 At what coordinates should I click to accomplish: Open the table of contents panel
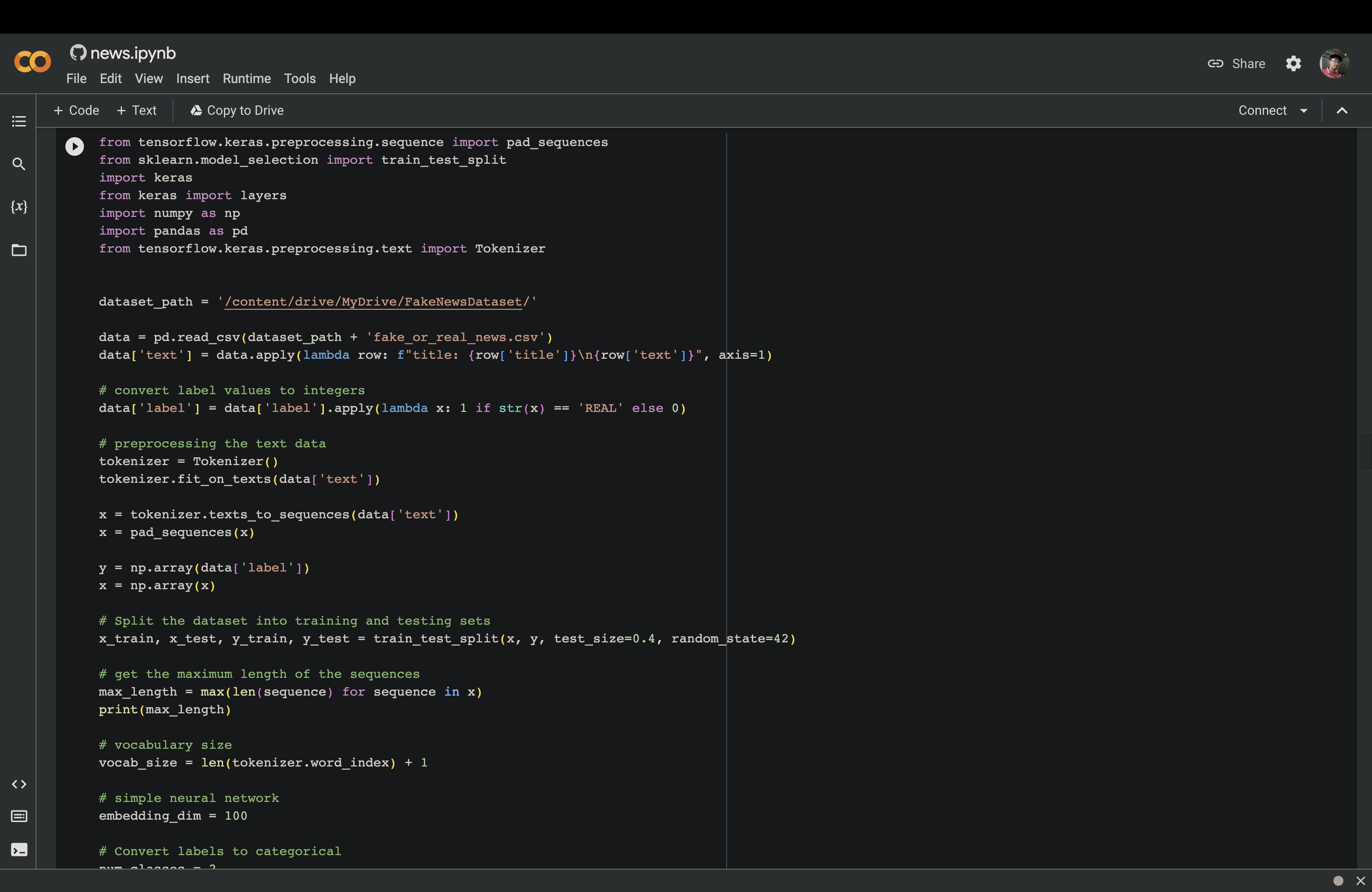[x=19, y=122]
